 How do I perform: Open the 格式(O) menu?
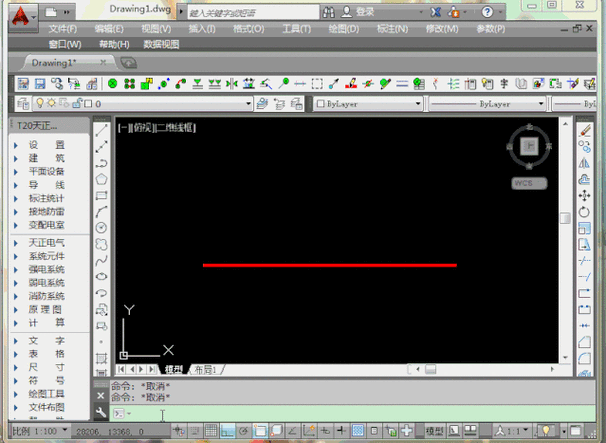pos(249,29)
